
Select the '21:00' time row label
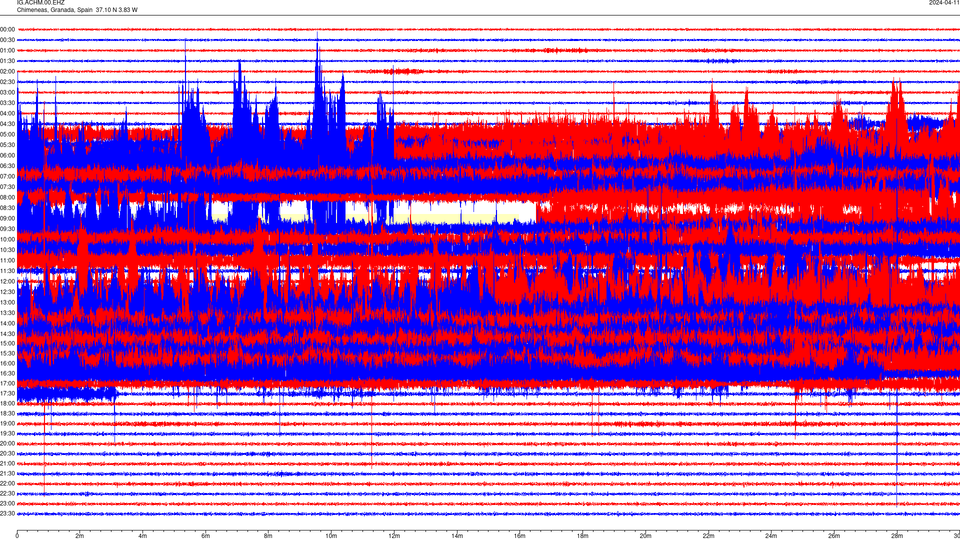click(7, 463)
